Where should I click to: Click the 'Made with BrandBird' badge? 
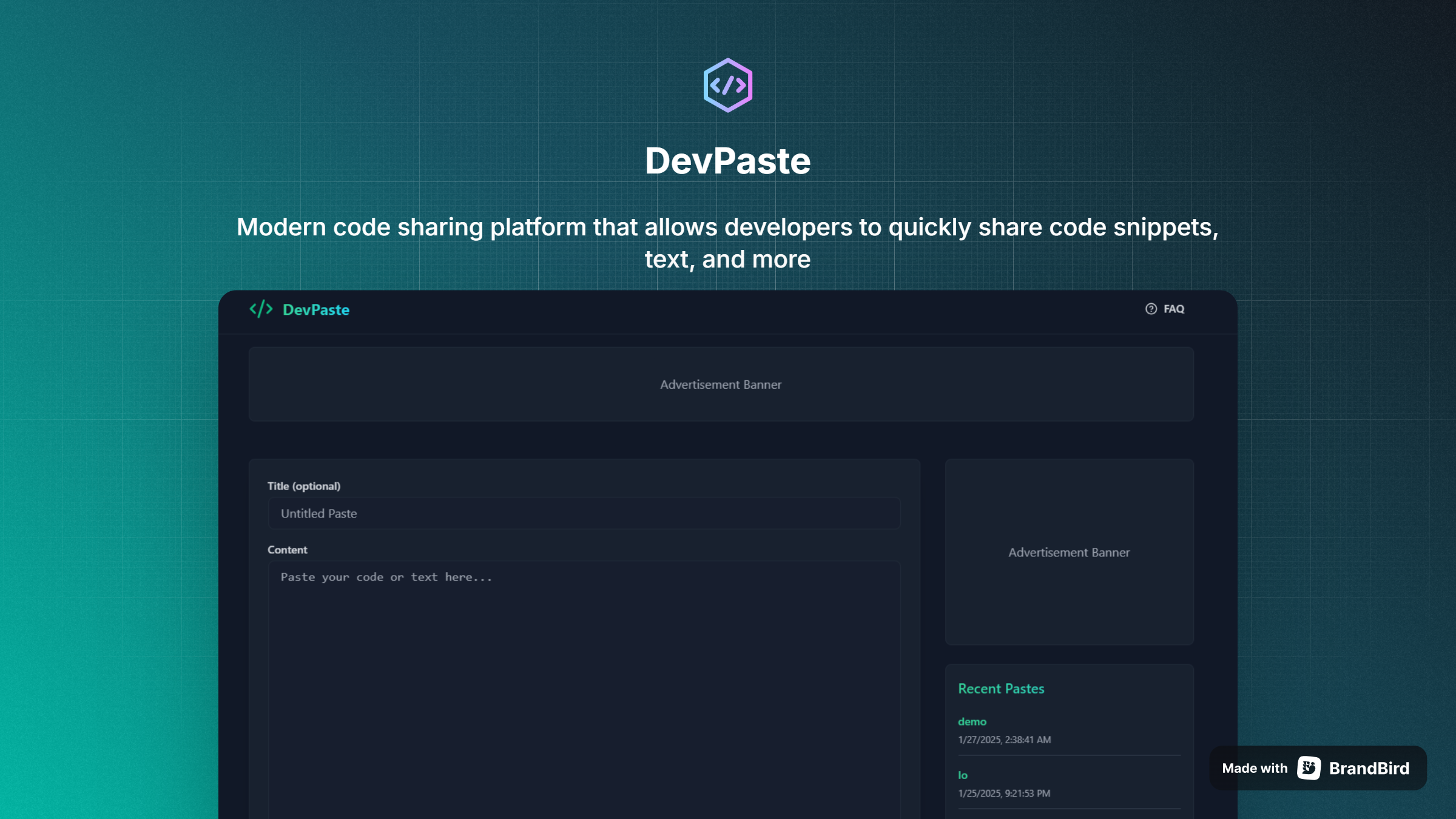click(x=1316, y=767)
